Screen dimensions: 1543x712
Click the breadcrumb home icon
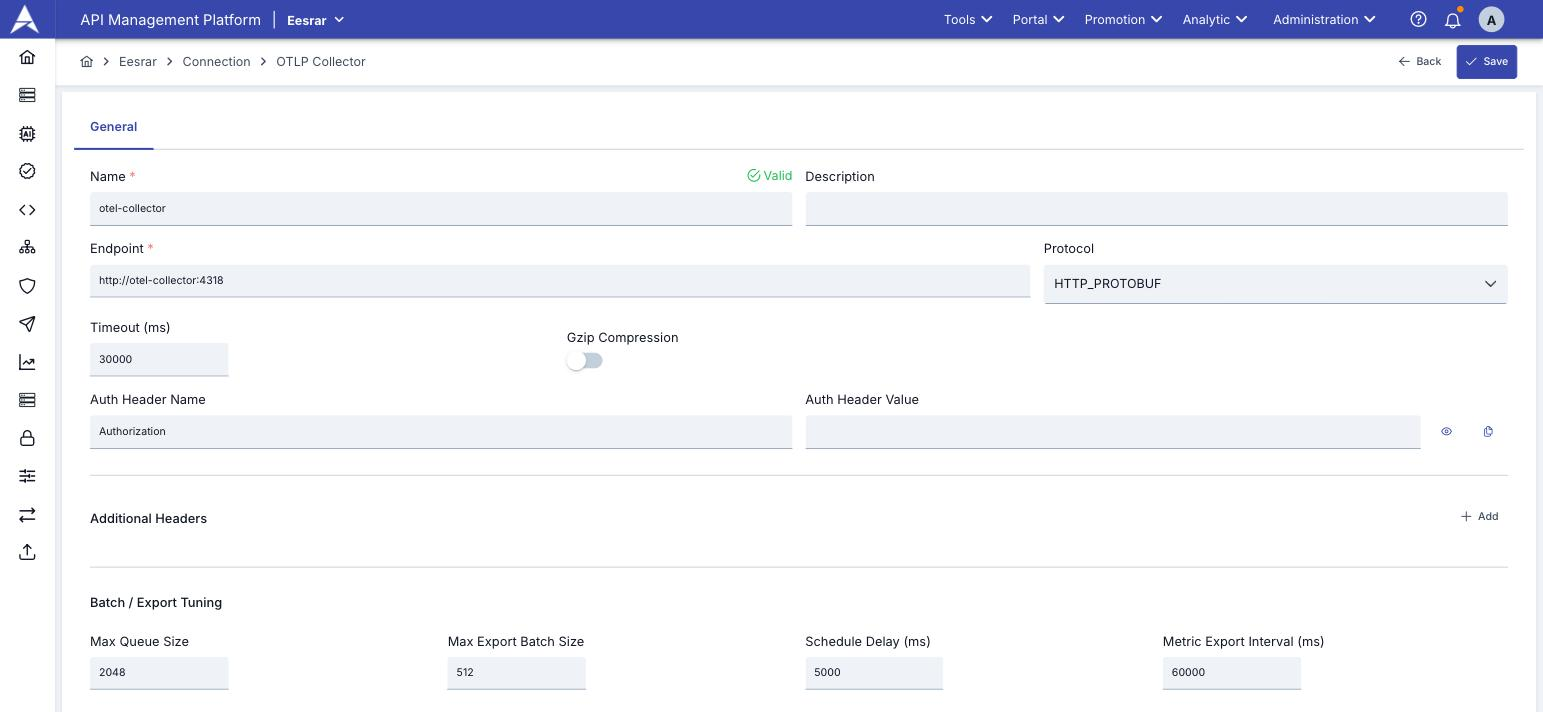point(87,61)
